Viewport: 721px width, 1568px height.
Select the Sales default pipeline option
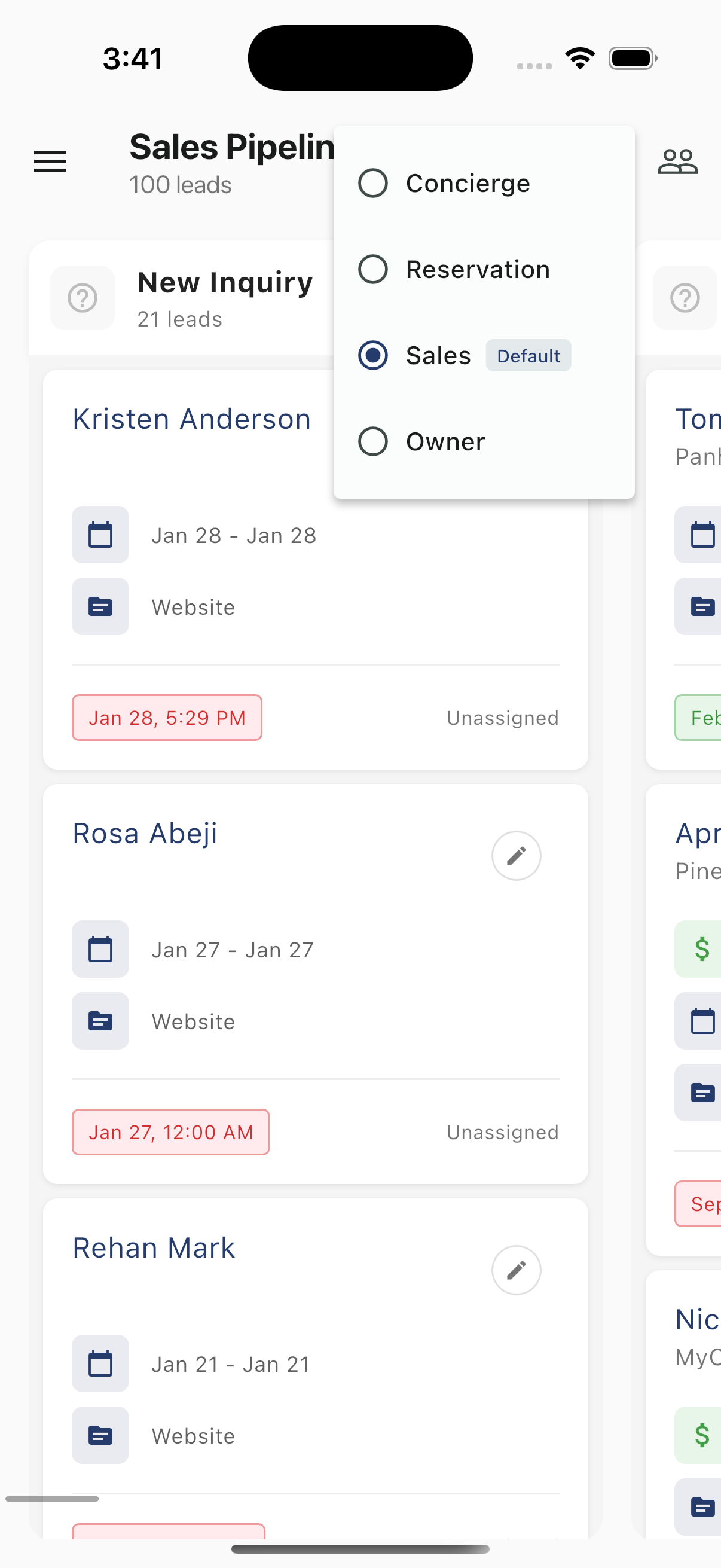pyautogui.click(x=373, y=355)
